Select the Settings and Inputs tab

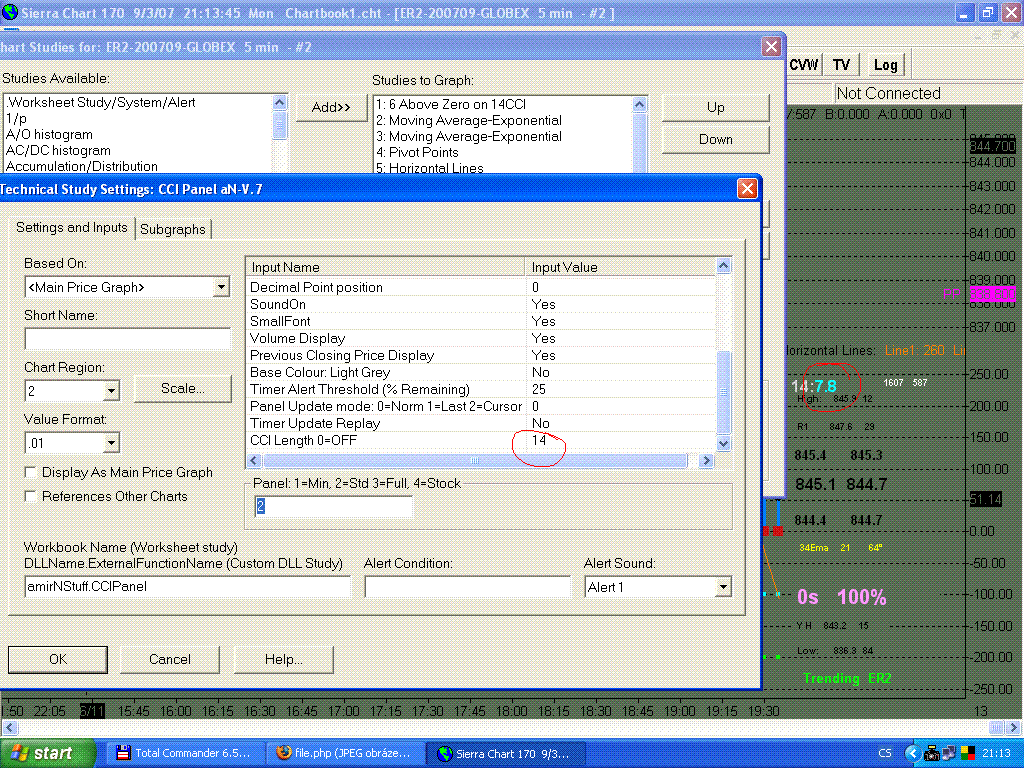(72, 228)
